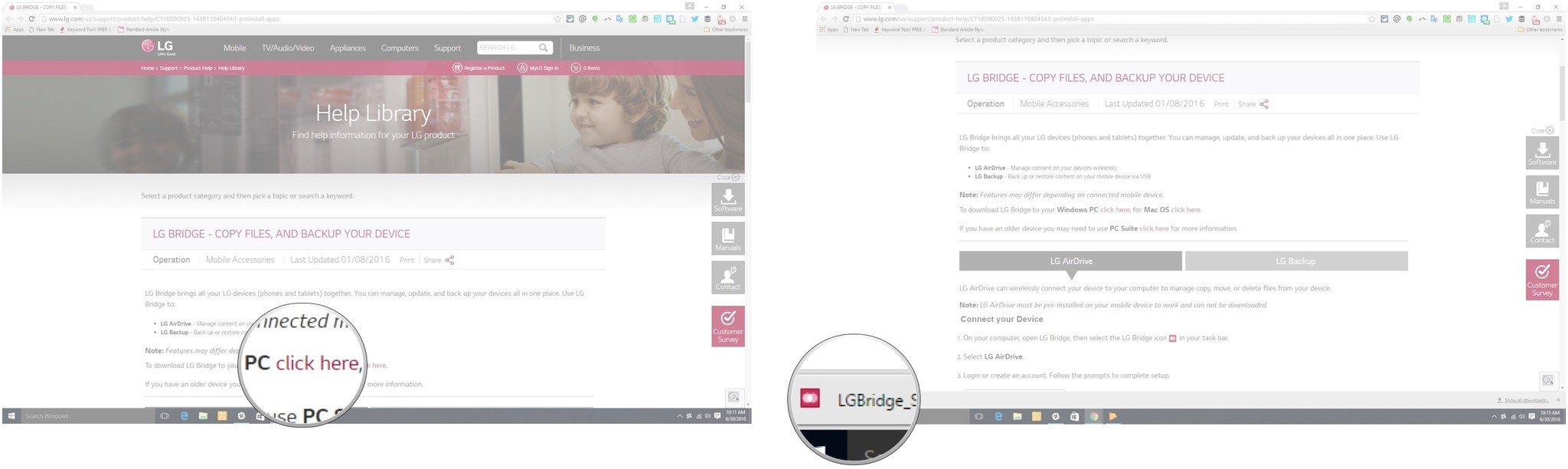Click the Windows Start button in left taskbar

click(11, 416)
